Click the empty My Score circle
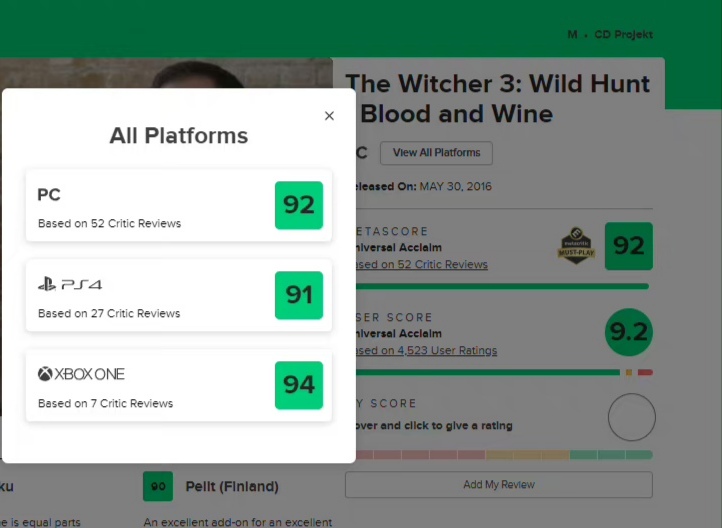This screenshot has height=528, width=722. pyautogui.click(x=631, y=417)
